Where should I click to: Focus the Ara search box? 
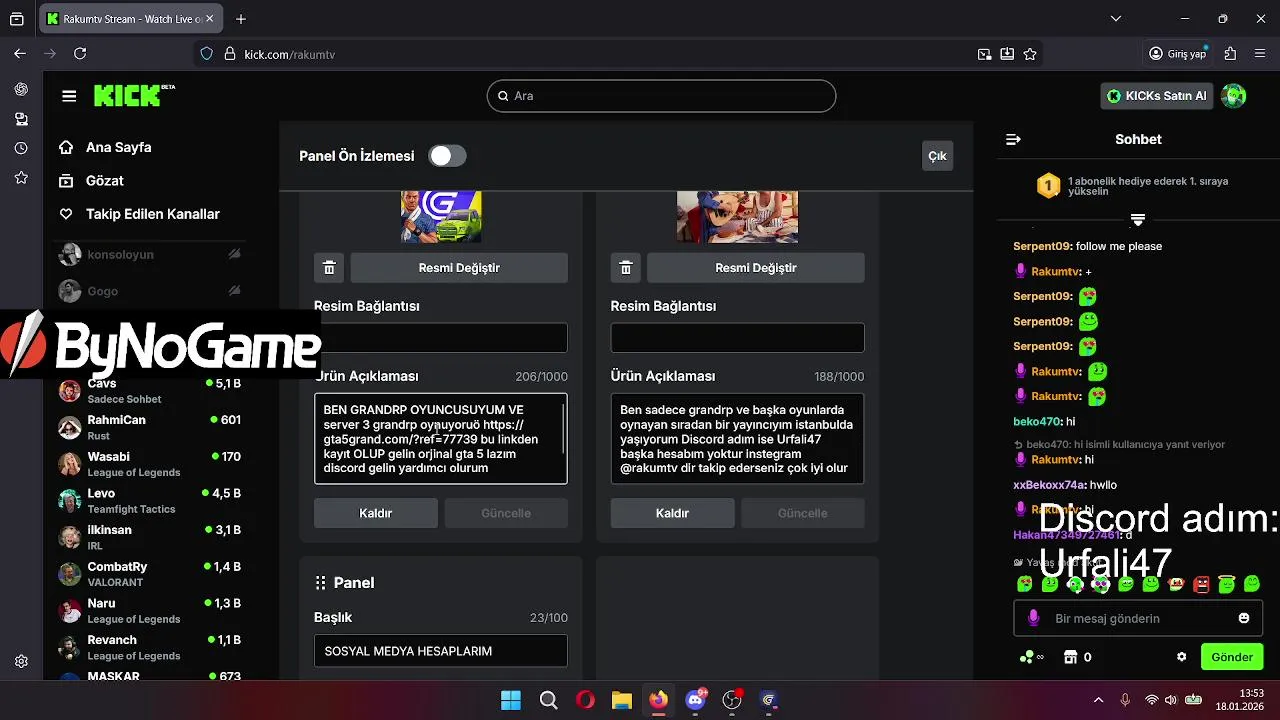661,96
